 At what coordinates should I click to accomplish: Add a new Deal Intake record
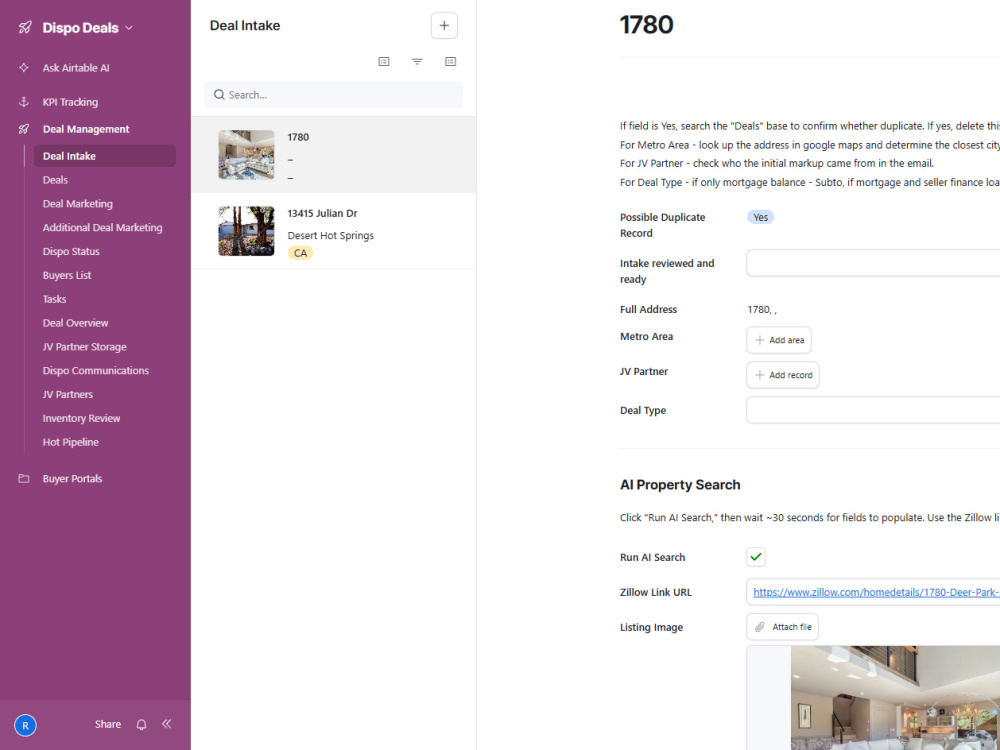[444, 26]
